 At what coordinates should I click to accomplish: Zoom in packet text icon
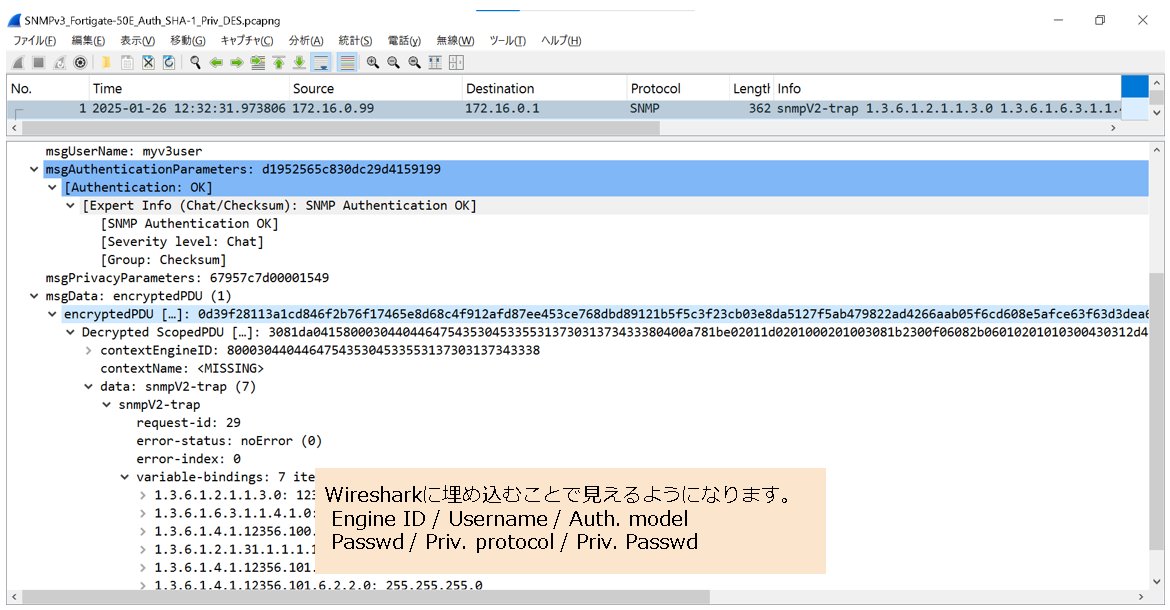point(372,63)
